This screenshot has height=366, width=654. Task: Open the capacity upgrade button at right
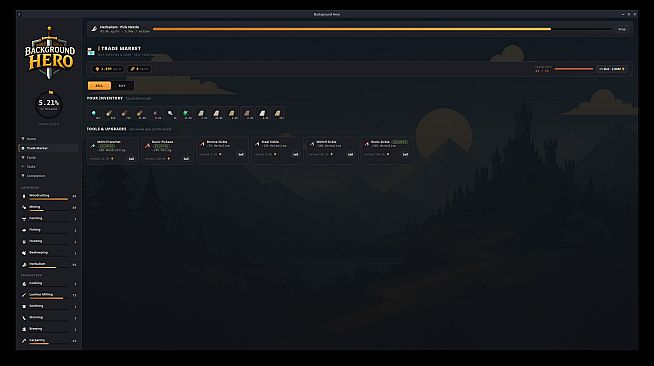611,69
